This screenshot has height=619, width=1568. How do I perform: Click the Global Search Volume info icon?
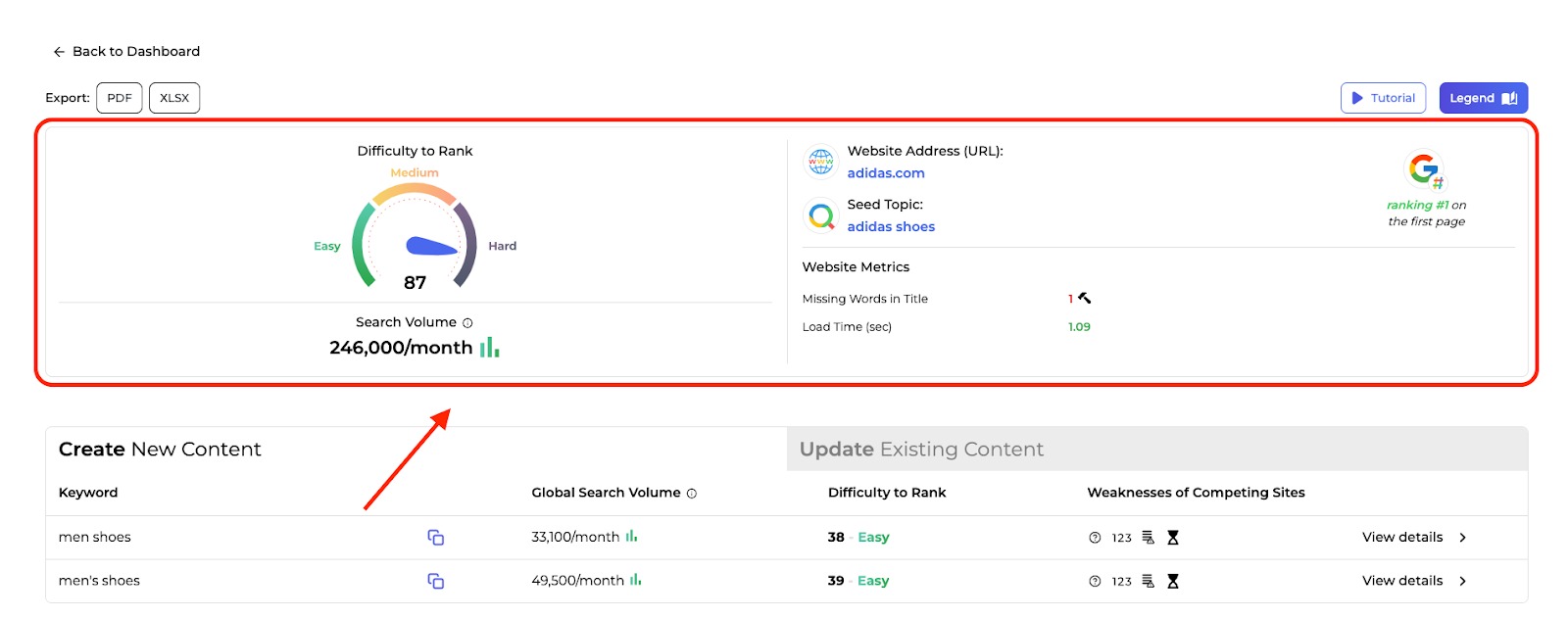pyautogui.click(x=692, y=494)
